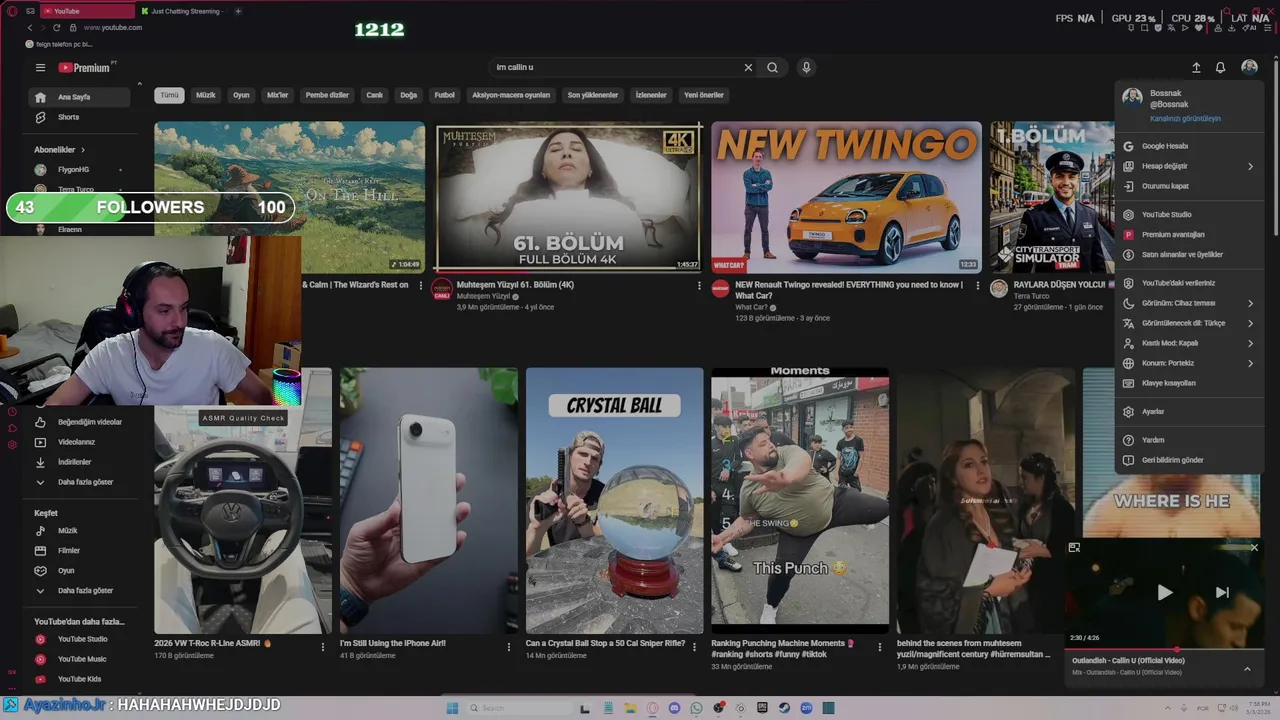Open Satın alınanlar ve üyelikler

tap(1189, 254)
